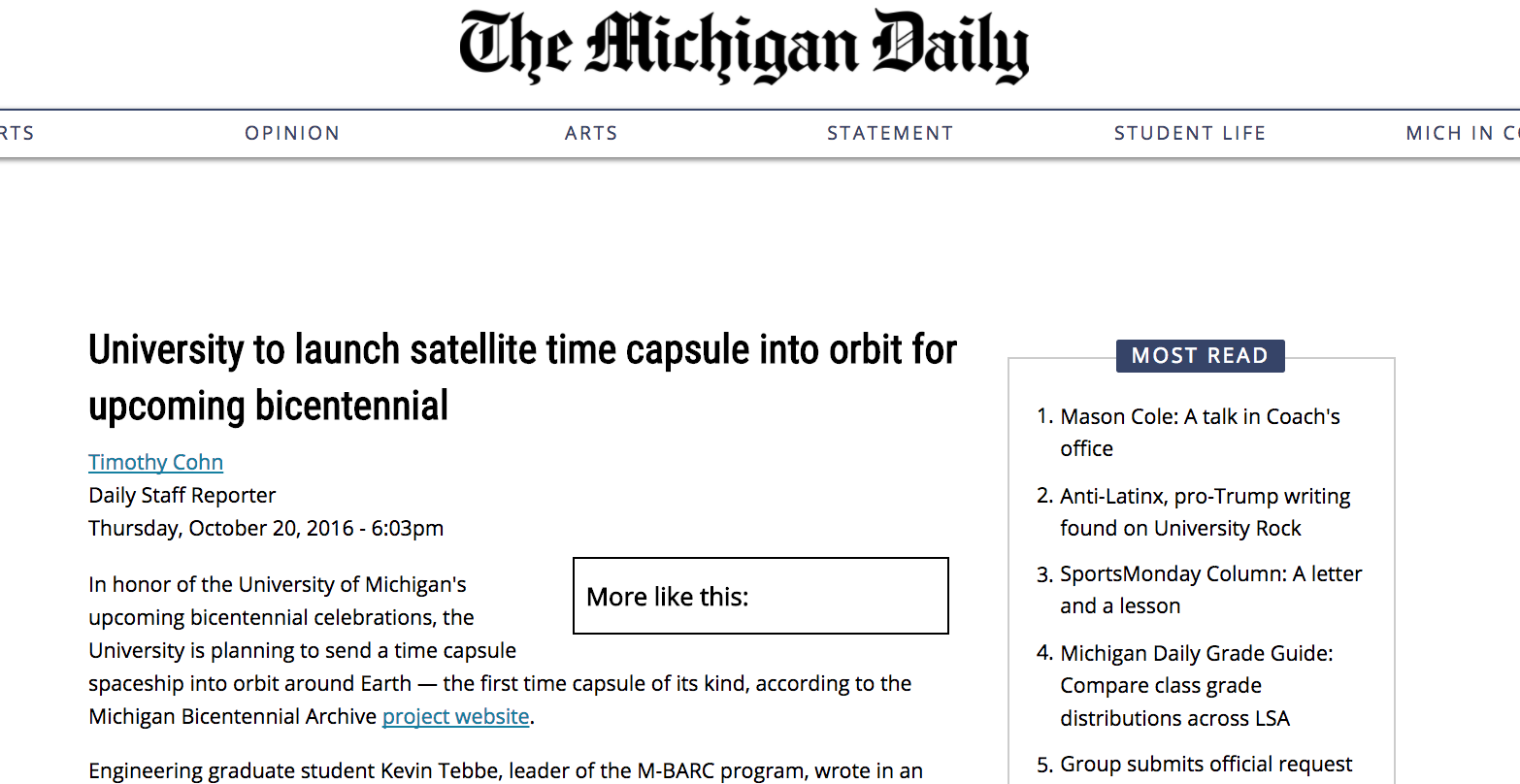Click the article headline about satellite time capsule
The width and height of the screenshot is (1520, 784).
tap(522, 377)
